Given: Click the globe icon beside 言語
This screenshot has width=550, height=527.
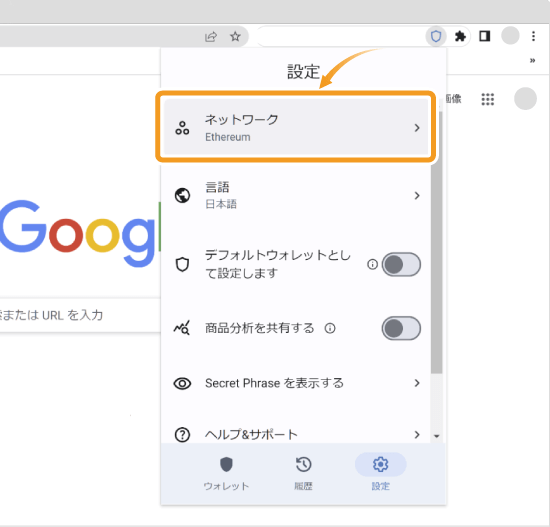Looking at the screenshot, I should click(x=182, y=195).
